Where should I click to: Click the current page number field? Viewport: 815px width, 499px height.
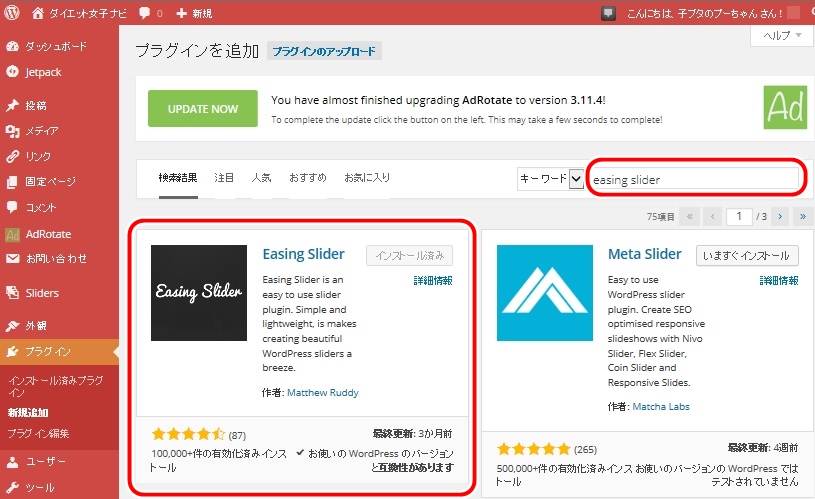[x=739, y=216]
